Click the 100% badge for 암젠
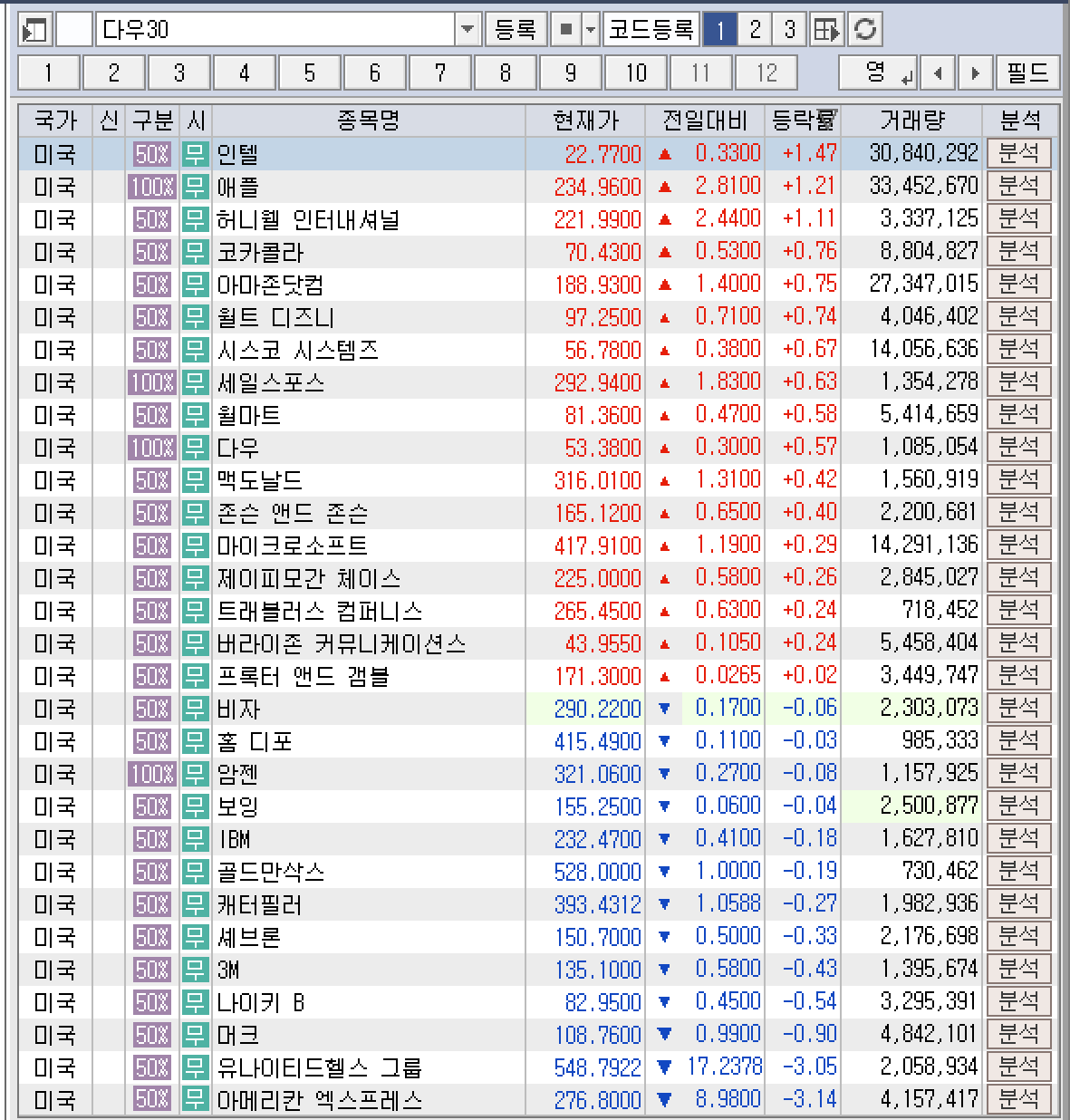Image resolution: width=1070 pixels, height=1120 pixels. click(151, 774)
